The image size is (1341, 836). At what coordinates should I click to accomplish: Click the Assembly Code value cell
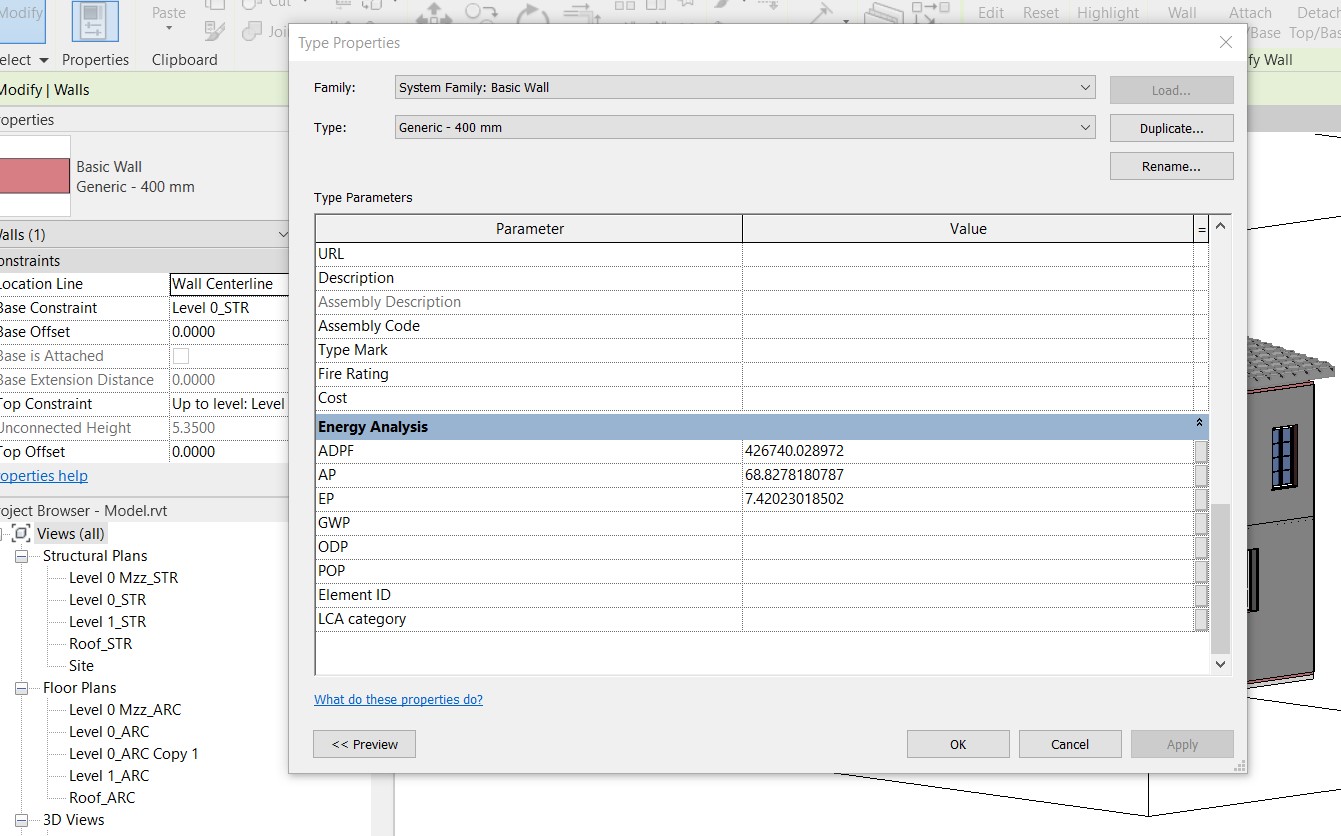coord(968,326)
